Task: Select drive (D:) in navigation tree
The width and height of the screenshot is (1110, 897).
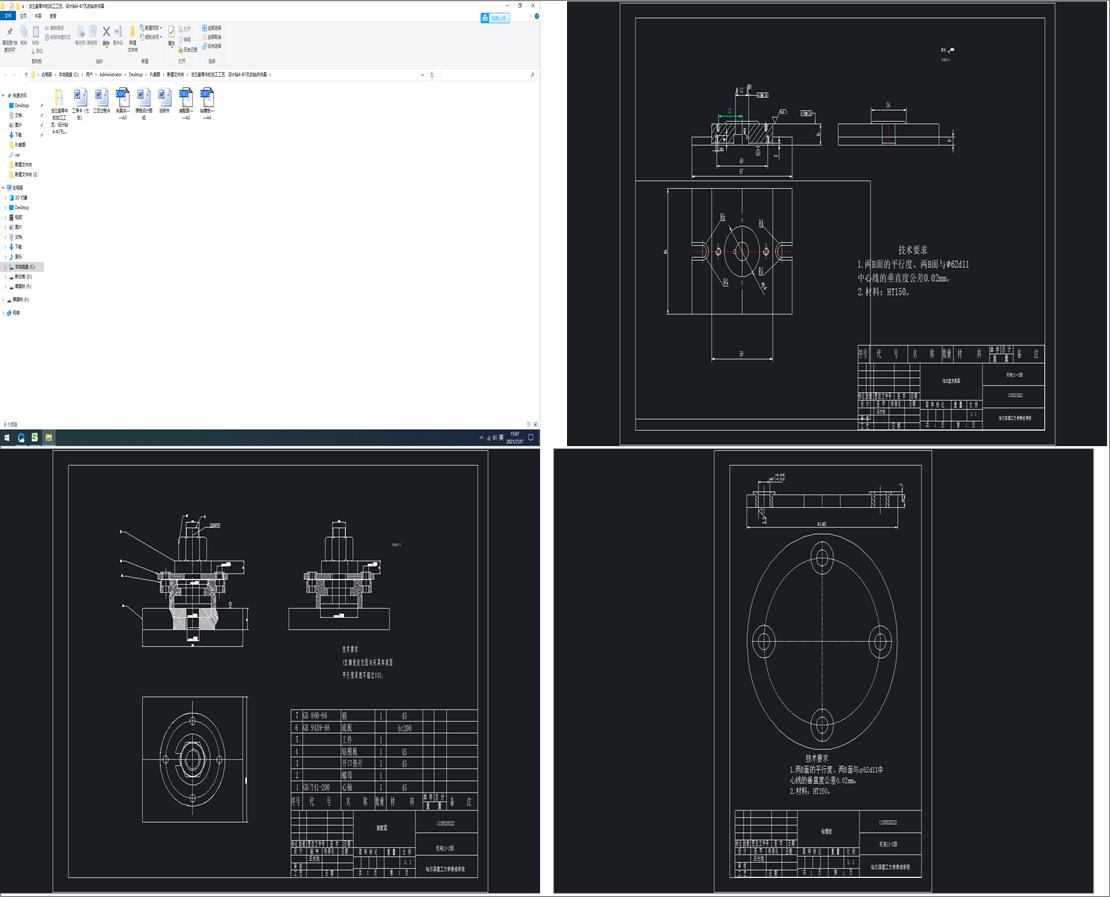Action: pyautogui.click(x=20, y=277)
